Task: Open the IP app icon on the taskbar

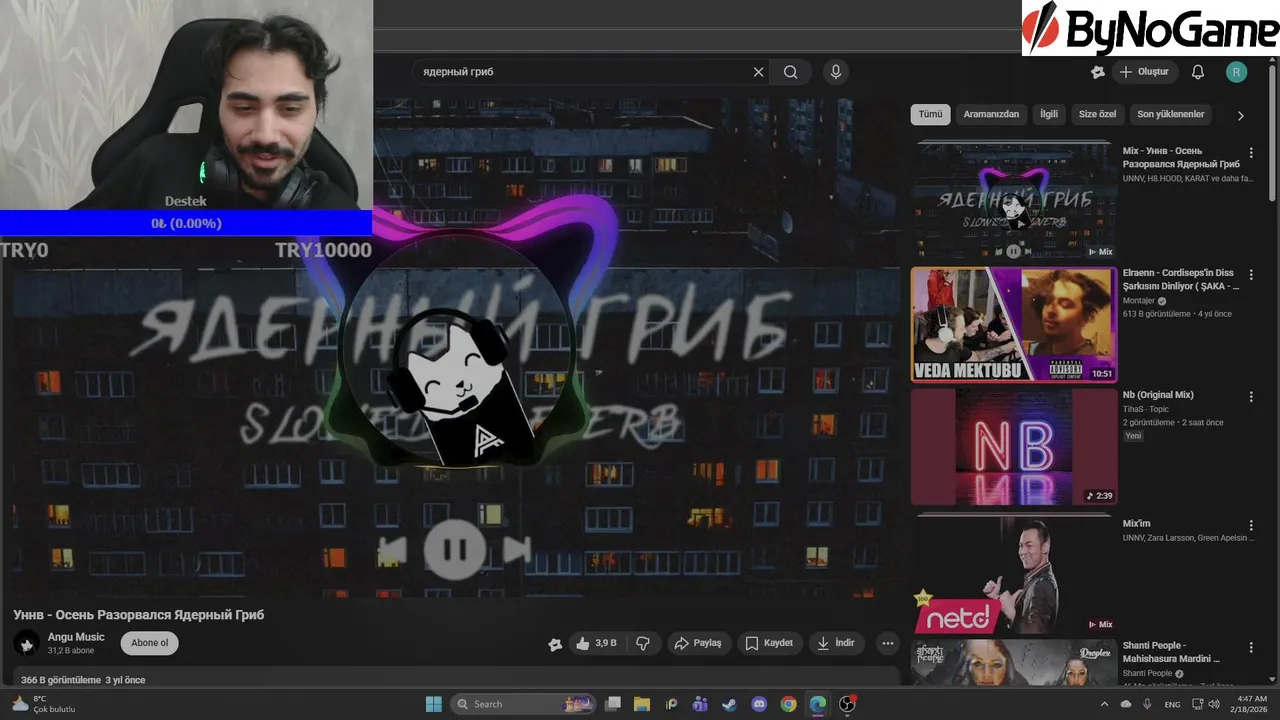Action: pyautogui.click(x=671, y=704)
